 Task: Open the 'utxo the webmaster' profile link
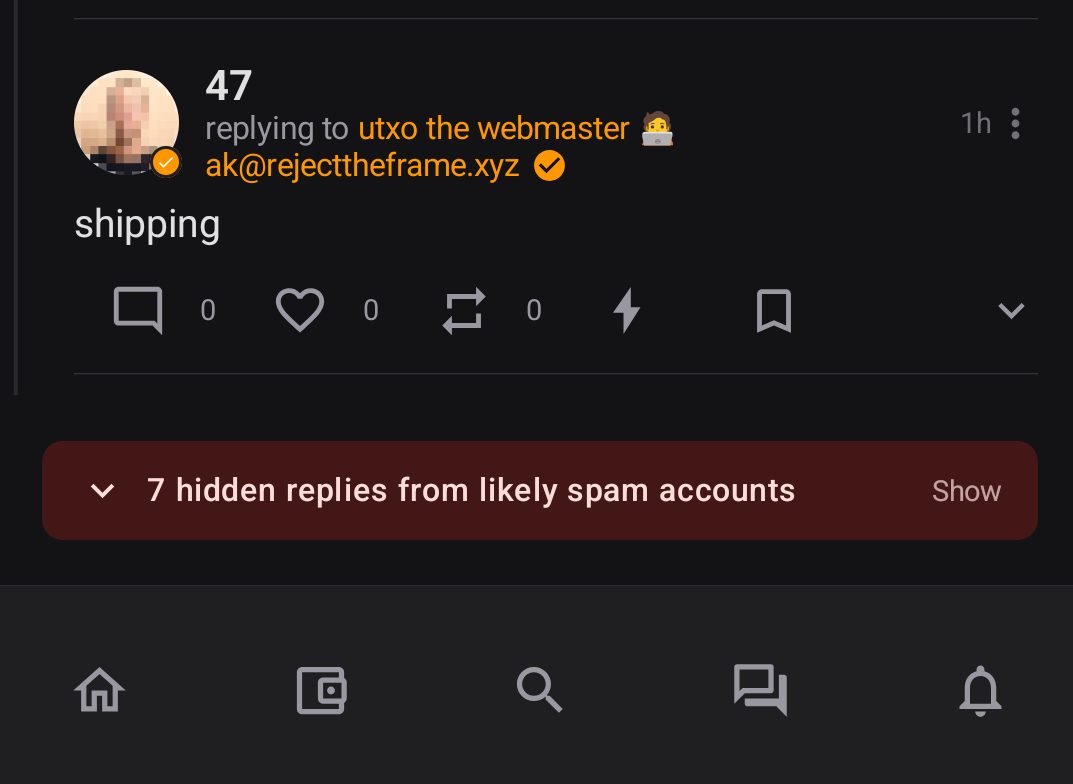[x=493, y=128]
